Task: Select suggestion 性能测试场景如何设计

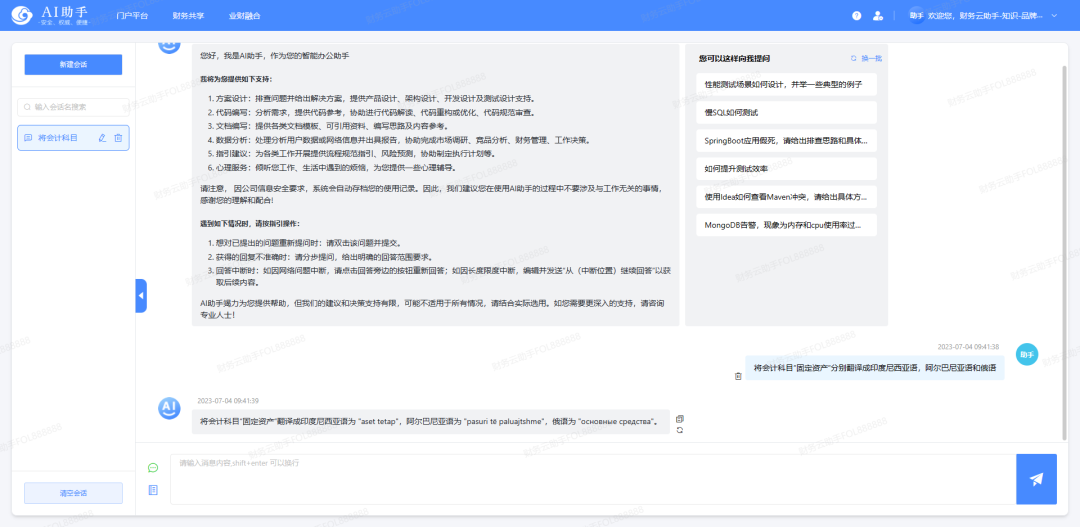Action: 786,84
